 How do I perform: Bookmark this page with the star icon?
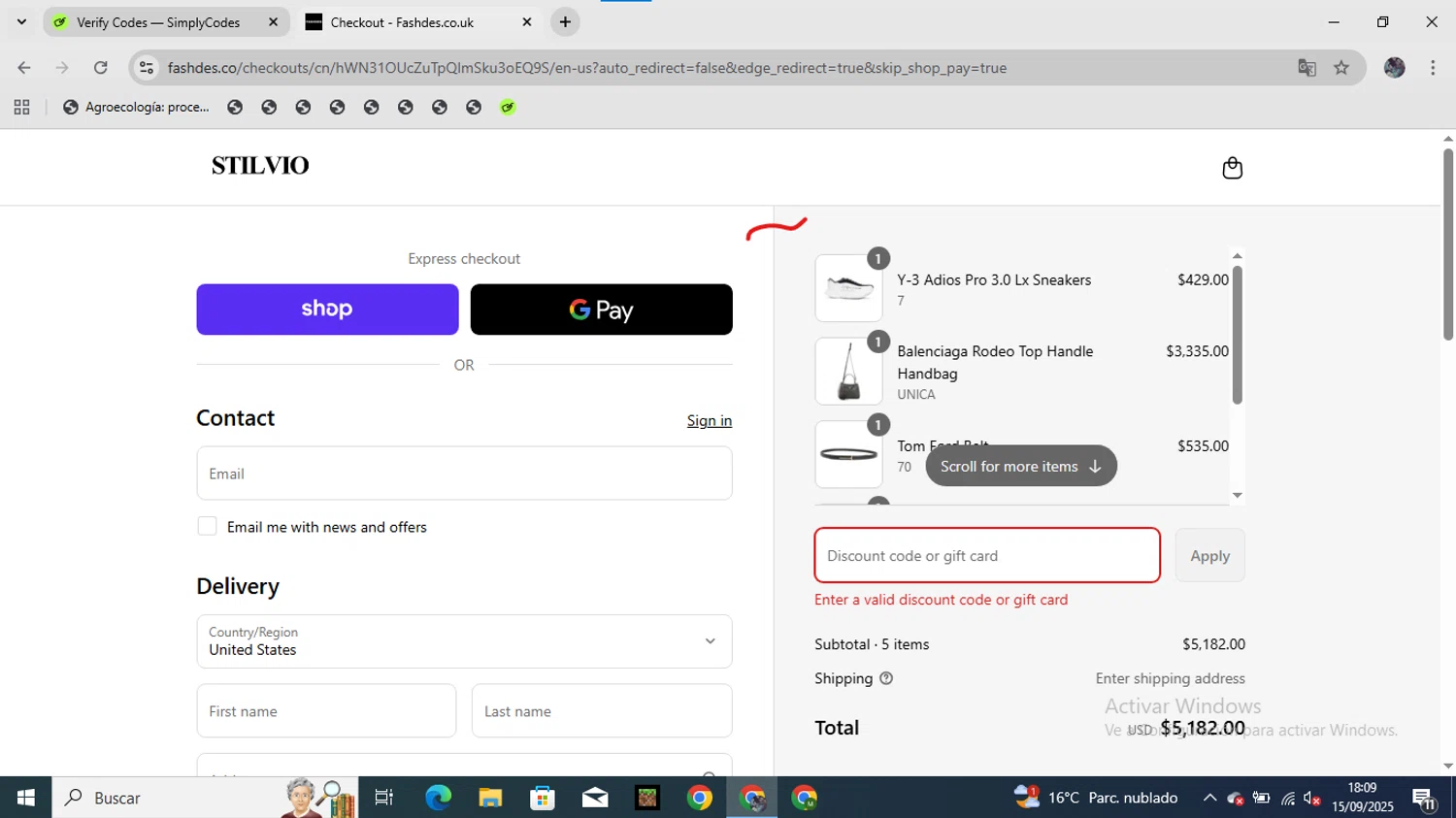(x=1341, y=68)
